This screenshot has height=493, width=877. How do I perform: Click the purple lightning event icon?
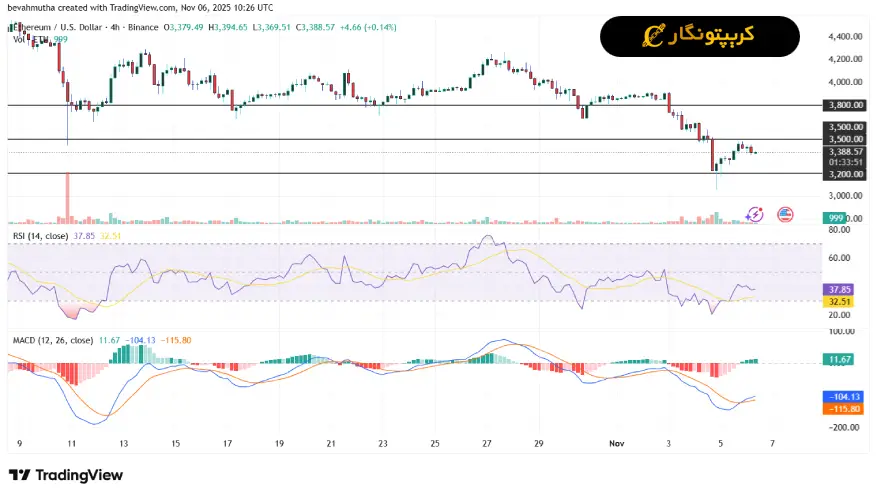click(755, 214)
